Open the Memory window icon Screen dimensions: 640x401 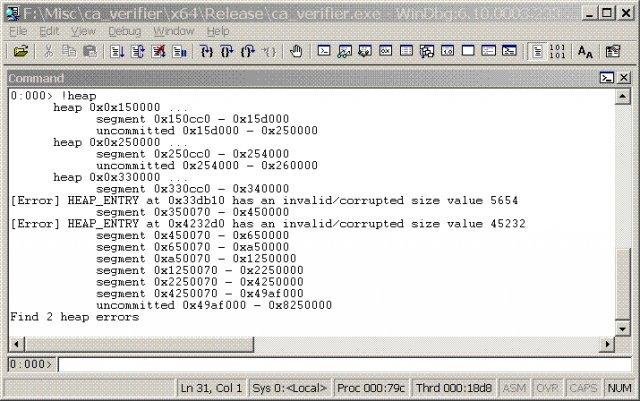pos(406,51)
